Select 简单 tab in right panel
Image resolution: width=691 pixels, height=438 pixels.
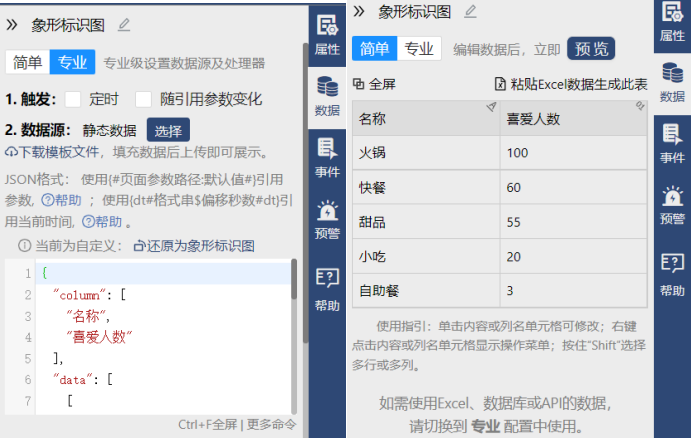coord(374,48)
